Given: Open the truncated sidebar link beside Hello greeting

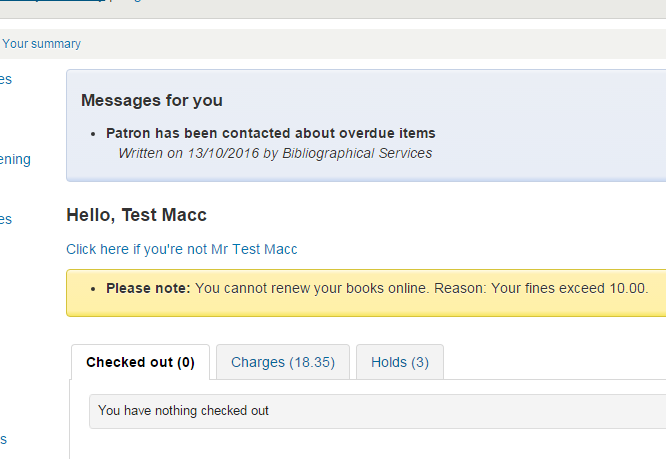Looking at the screenshot, I should click(6, 219).
